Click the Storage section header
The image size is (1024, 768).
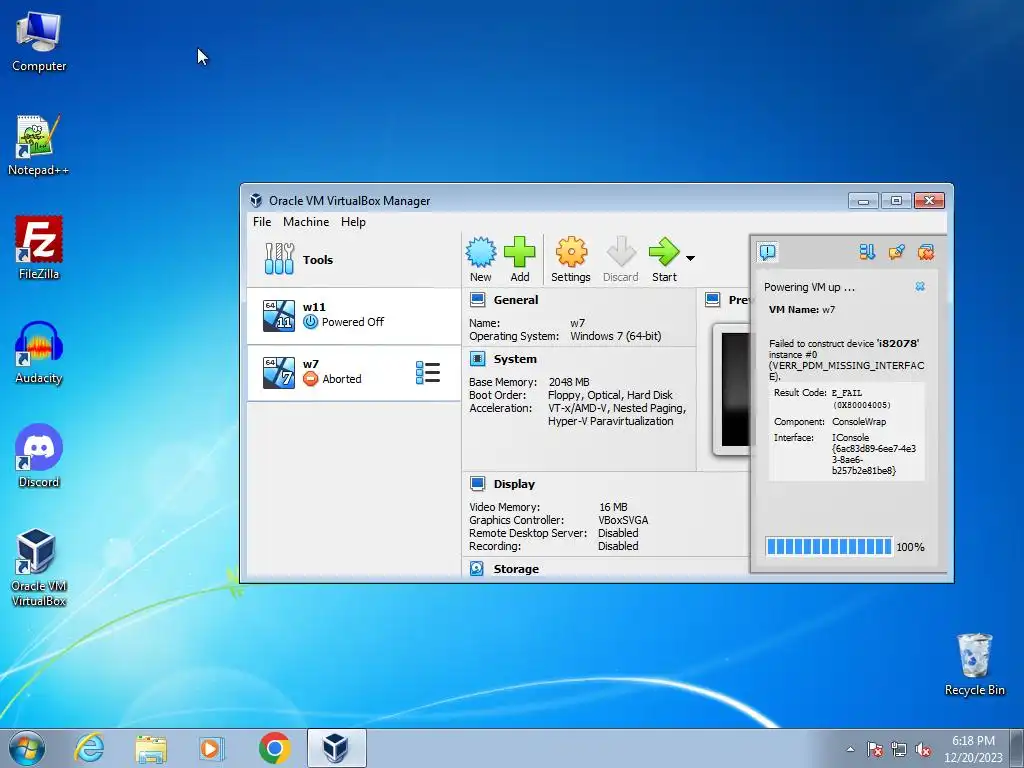click(516, 569)
